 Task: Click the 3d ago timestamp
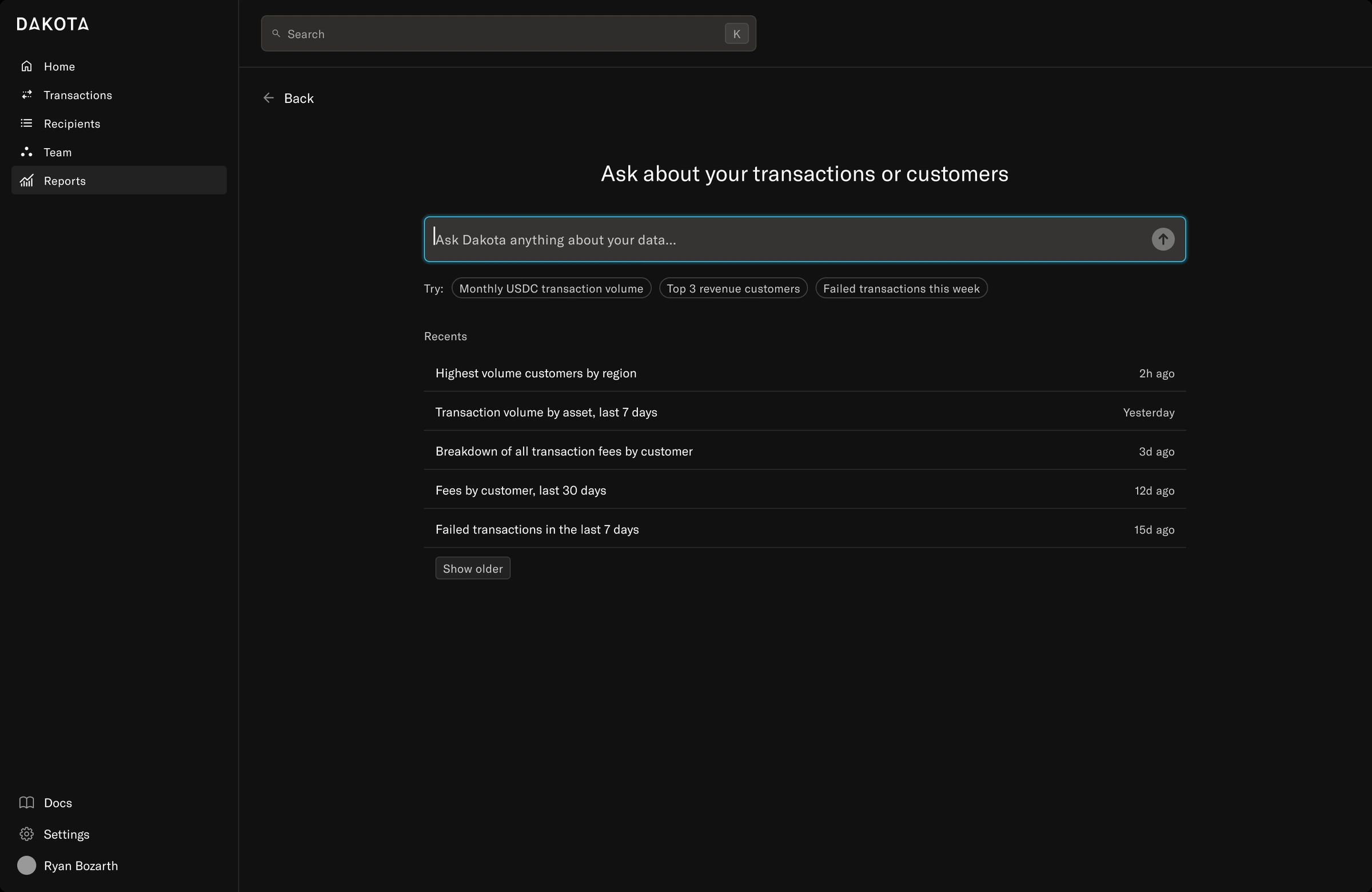pyautogui.click(x=1156, y=452)
